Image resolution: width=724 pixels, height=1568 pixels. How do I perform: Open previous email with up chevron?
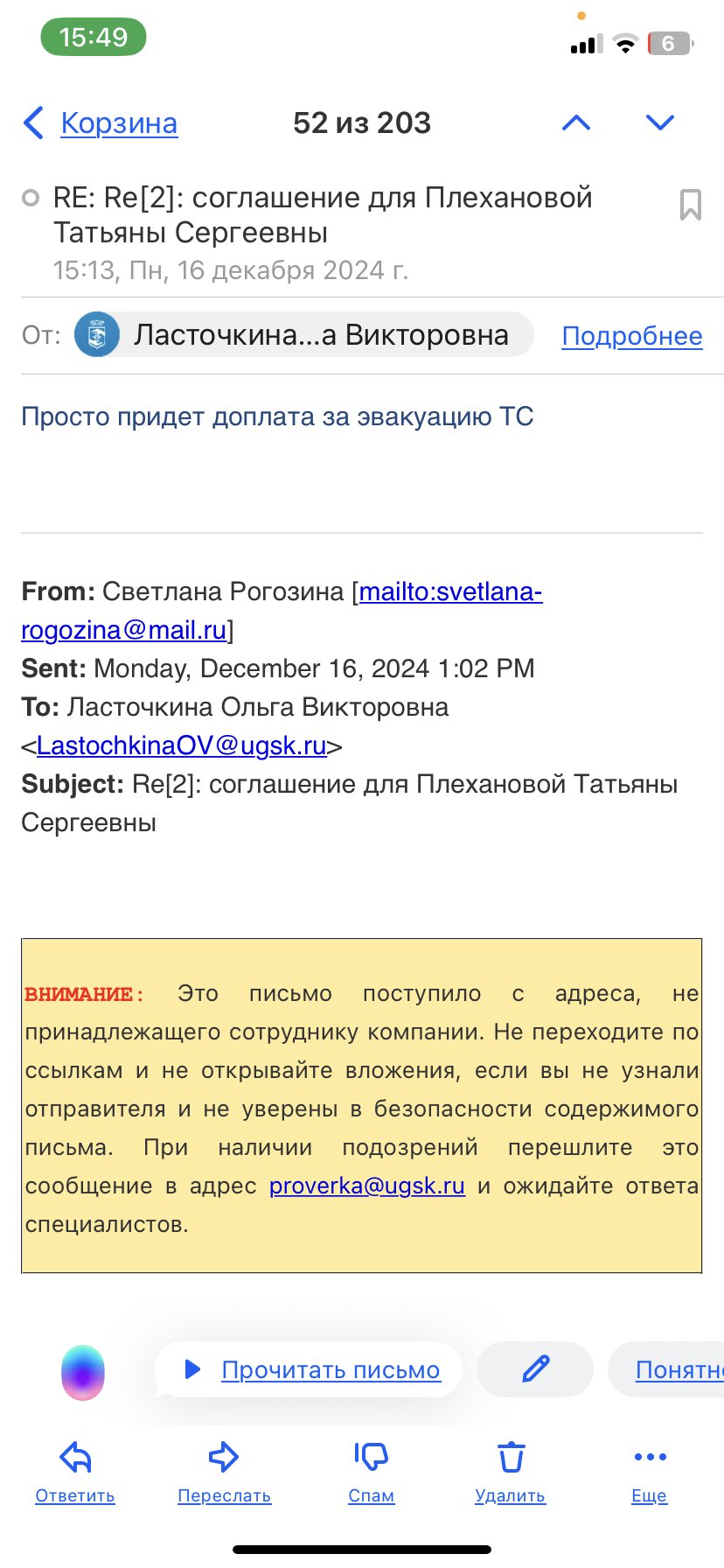point(576,122)
